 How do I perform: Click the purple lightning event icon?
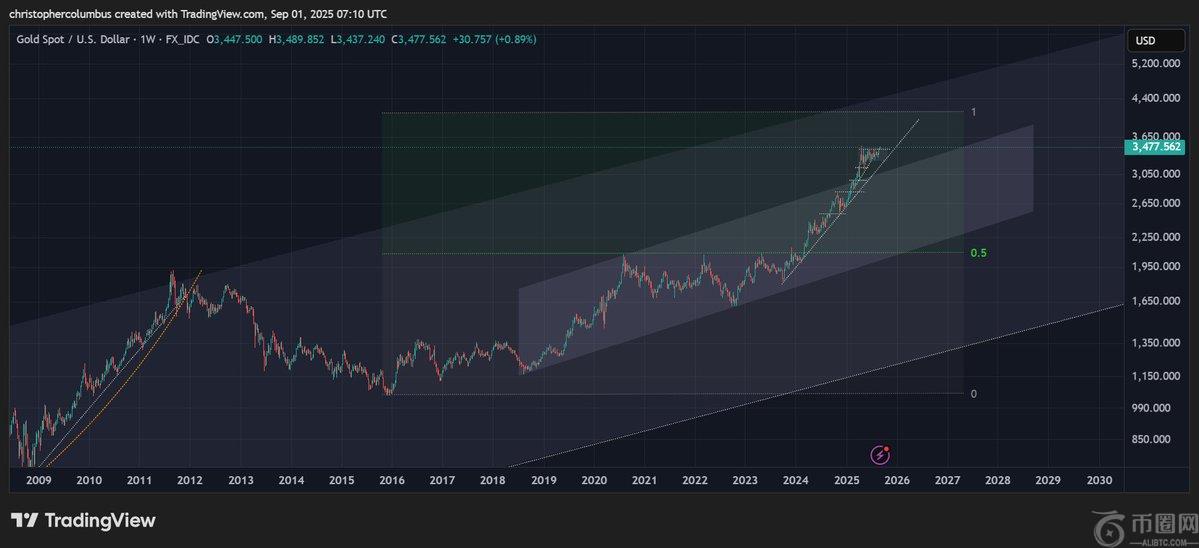click(x=880, y=455)
